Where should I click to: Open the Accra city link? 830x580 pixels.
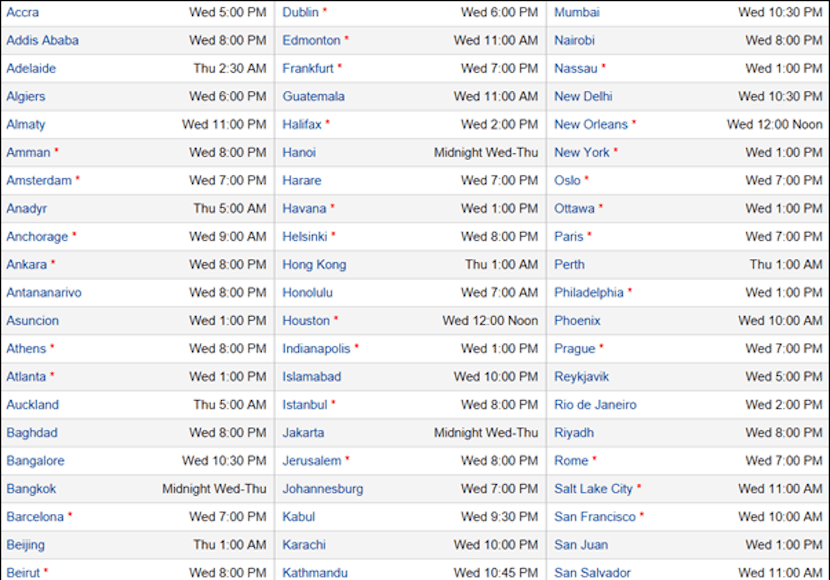(x=23, y=12)
